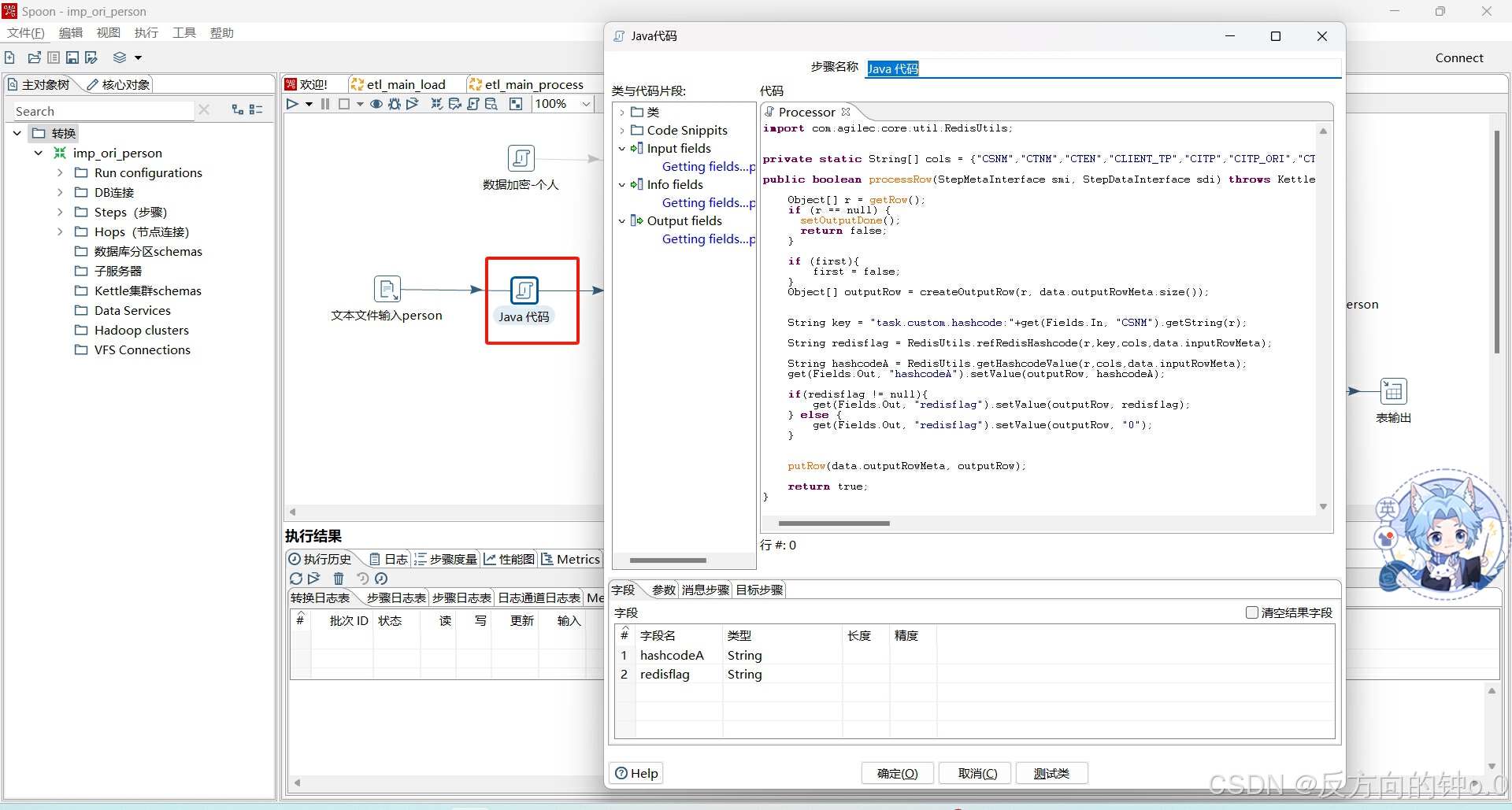Click the refresh icon in execution history

pos(296,579)
